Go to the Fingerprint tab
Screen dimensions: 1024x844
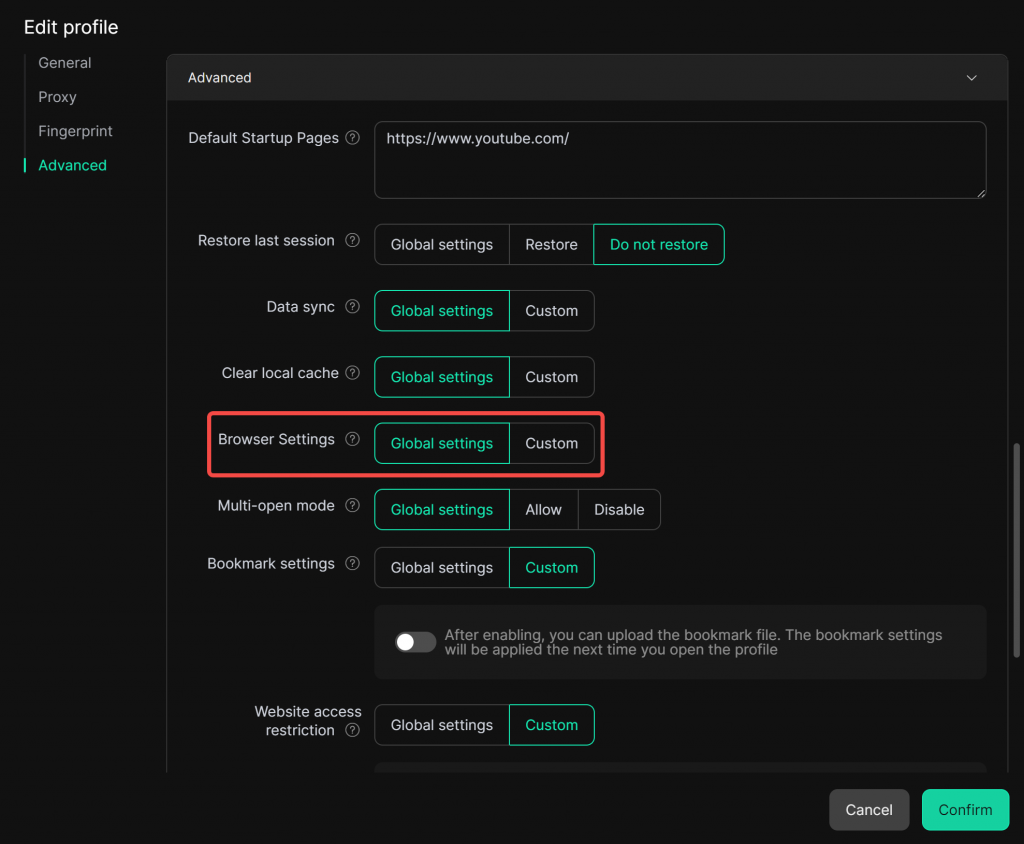pyautogui.click(x=75, y=131)
